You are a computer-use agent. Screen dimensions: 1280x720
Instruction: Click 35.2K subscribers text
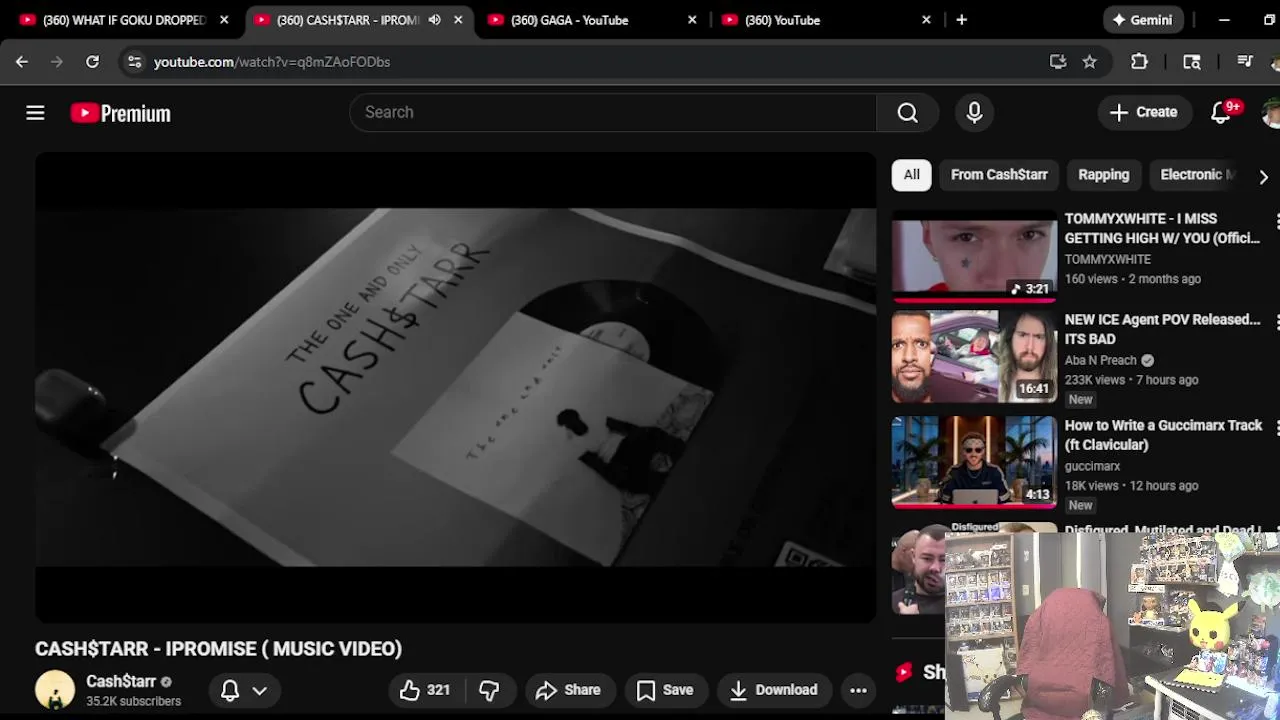point(133,701)
